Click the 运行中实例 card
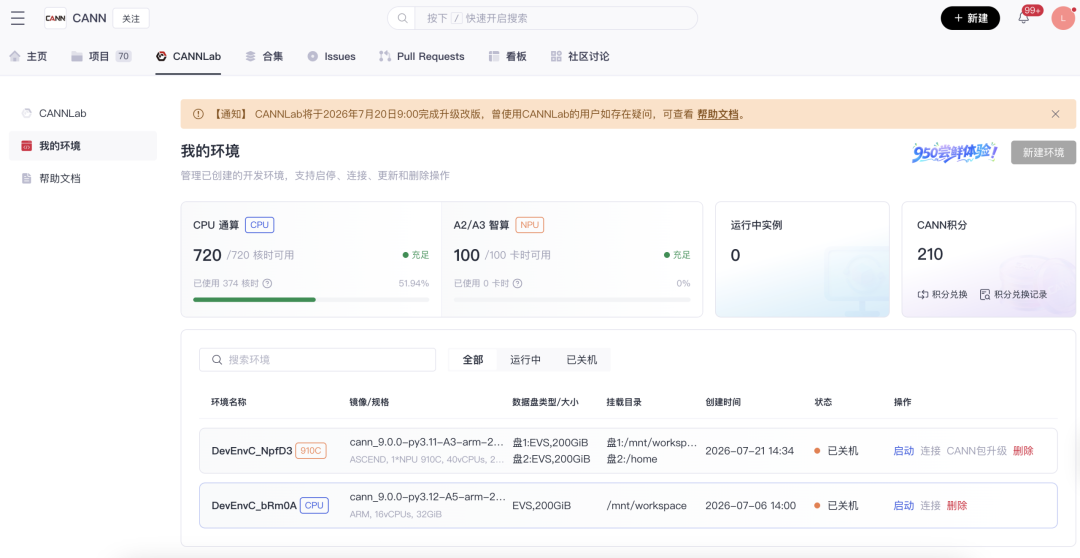 [x=802, y=259]
